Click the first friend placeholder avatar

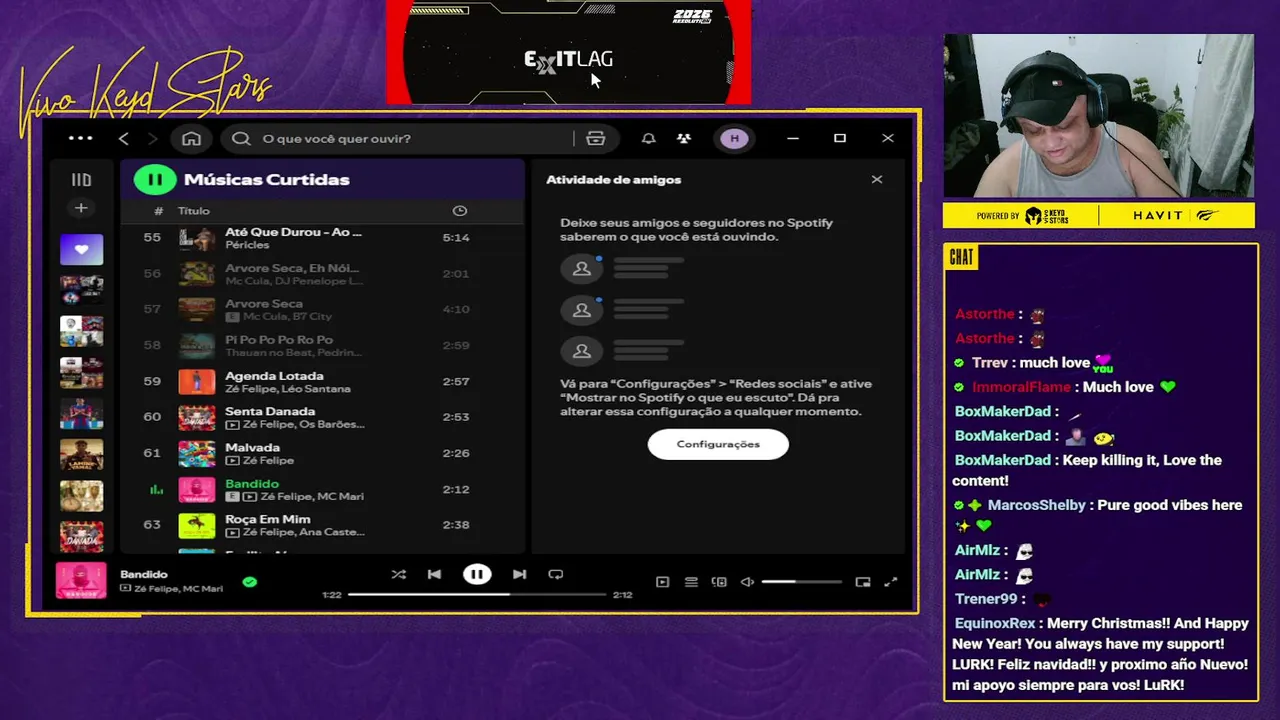(581, 269)
